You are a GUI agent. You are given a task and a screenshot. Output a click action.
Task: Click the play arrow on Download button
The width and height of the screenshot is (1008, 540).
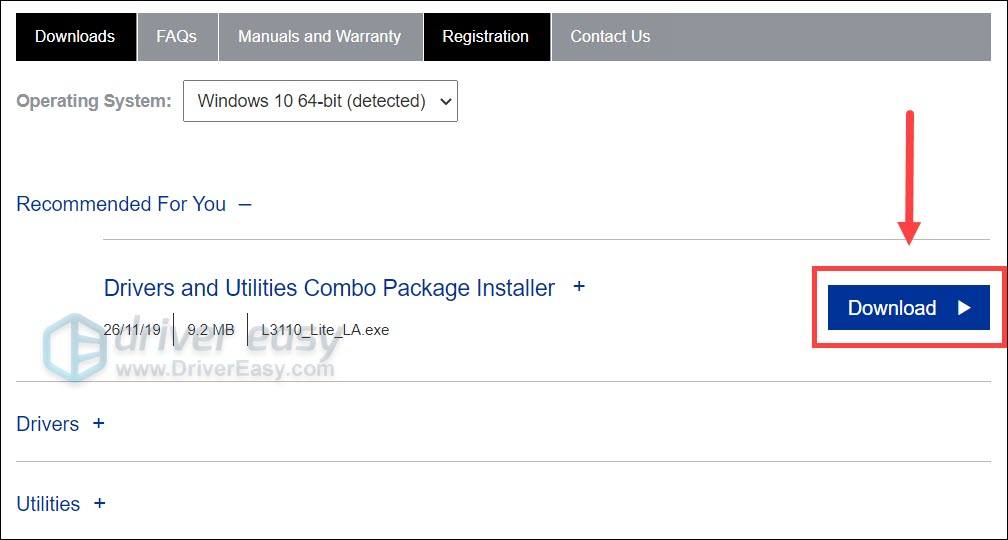click(964, 308)
